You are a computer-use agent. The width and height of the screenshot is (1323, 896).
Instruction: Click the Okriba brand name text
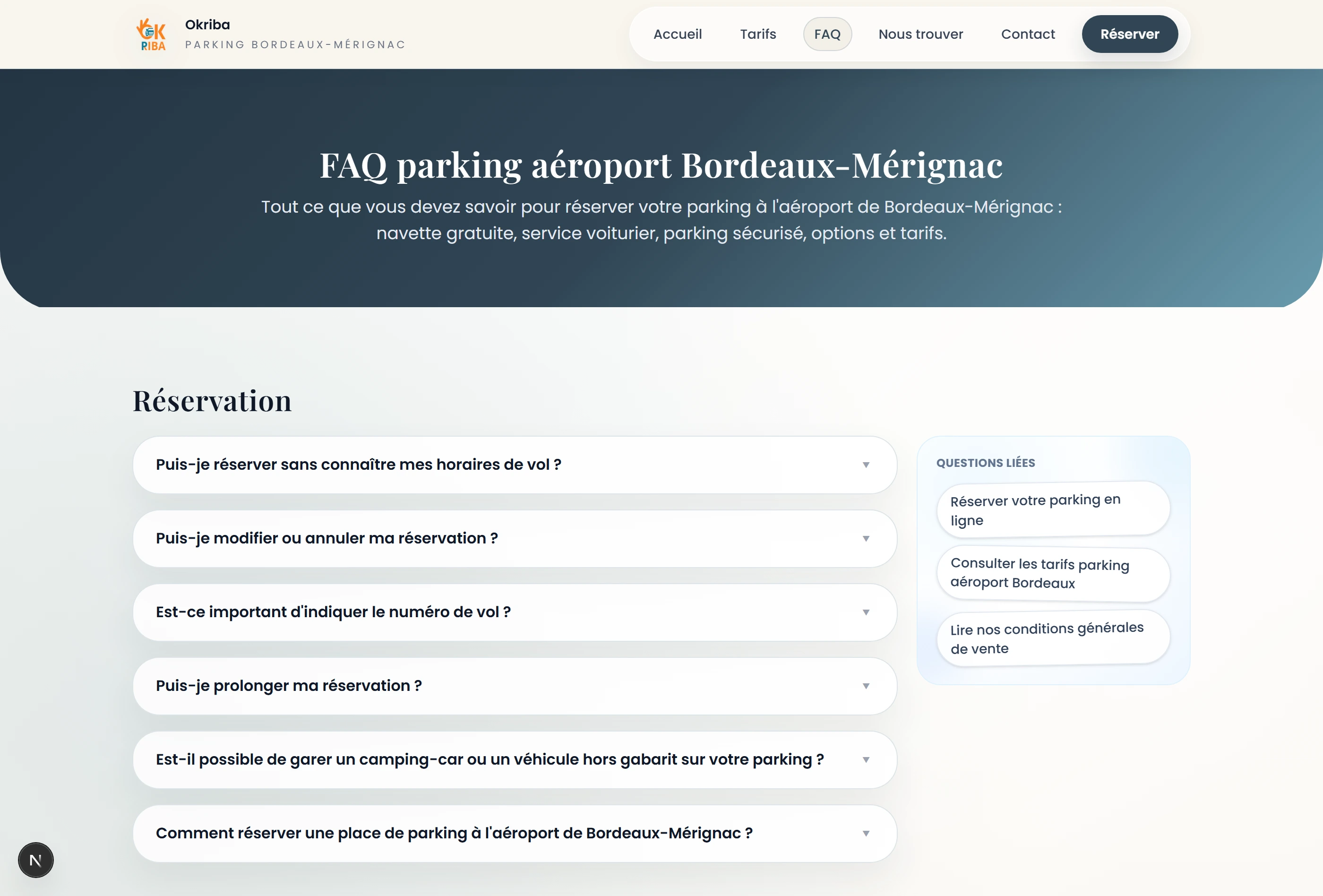click(x=207, y=25)
